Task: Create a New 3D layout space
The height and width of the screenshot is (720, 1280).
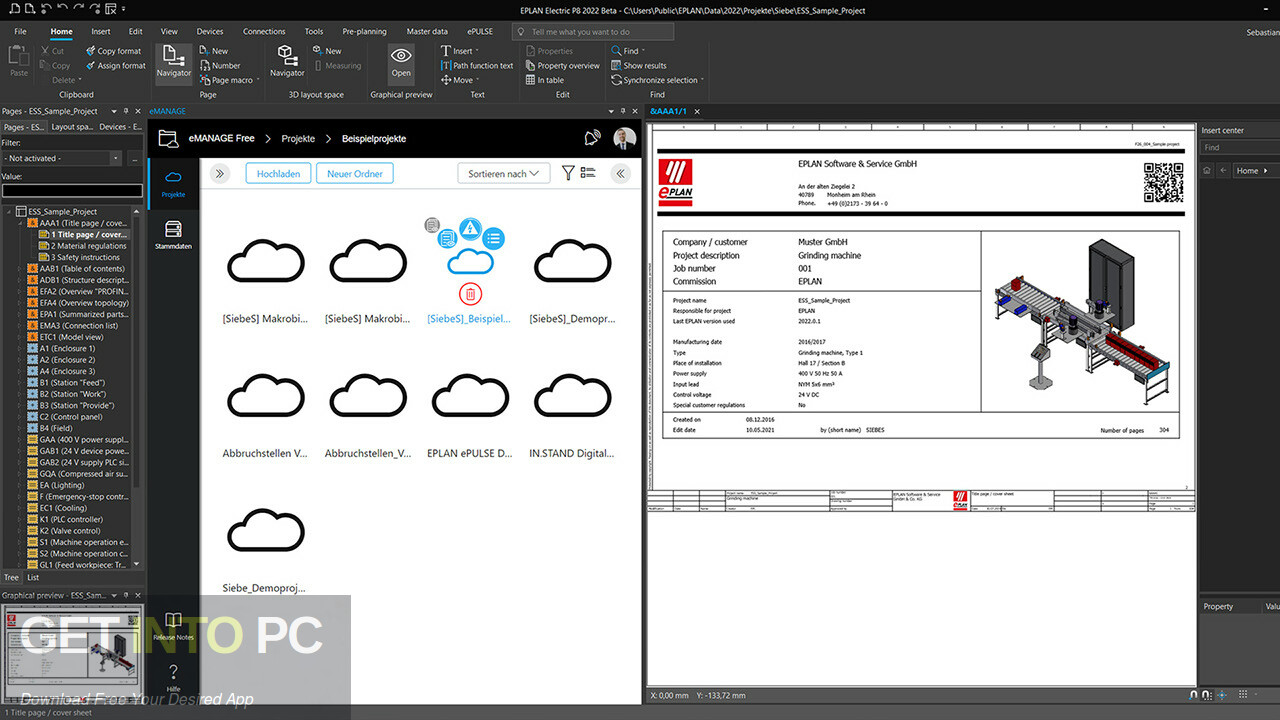Action: (x=327, y=51)
